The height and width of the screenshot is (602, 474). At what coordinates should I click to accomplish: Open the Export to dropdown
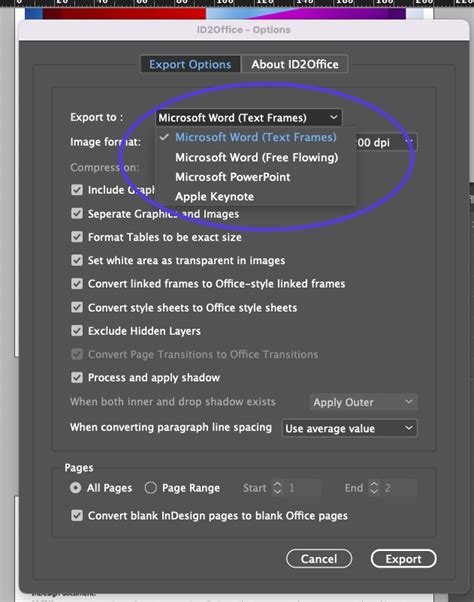click(248, 117)
